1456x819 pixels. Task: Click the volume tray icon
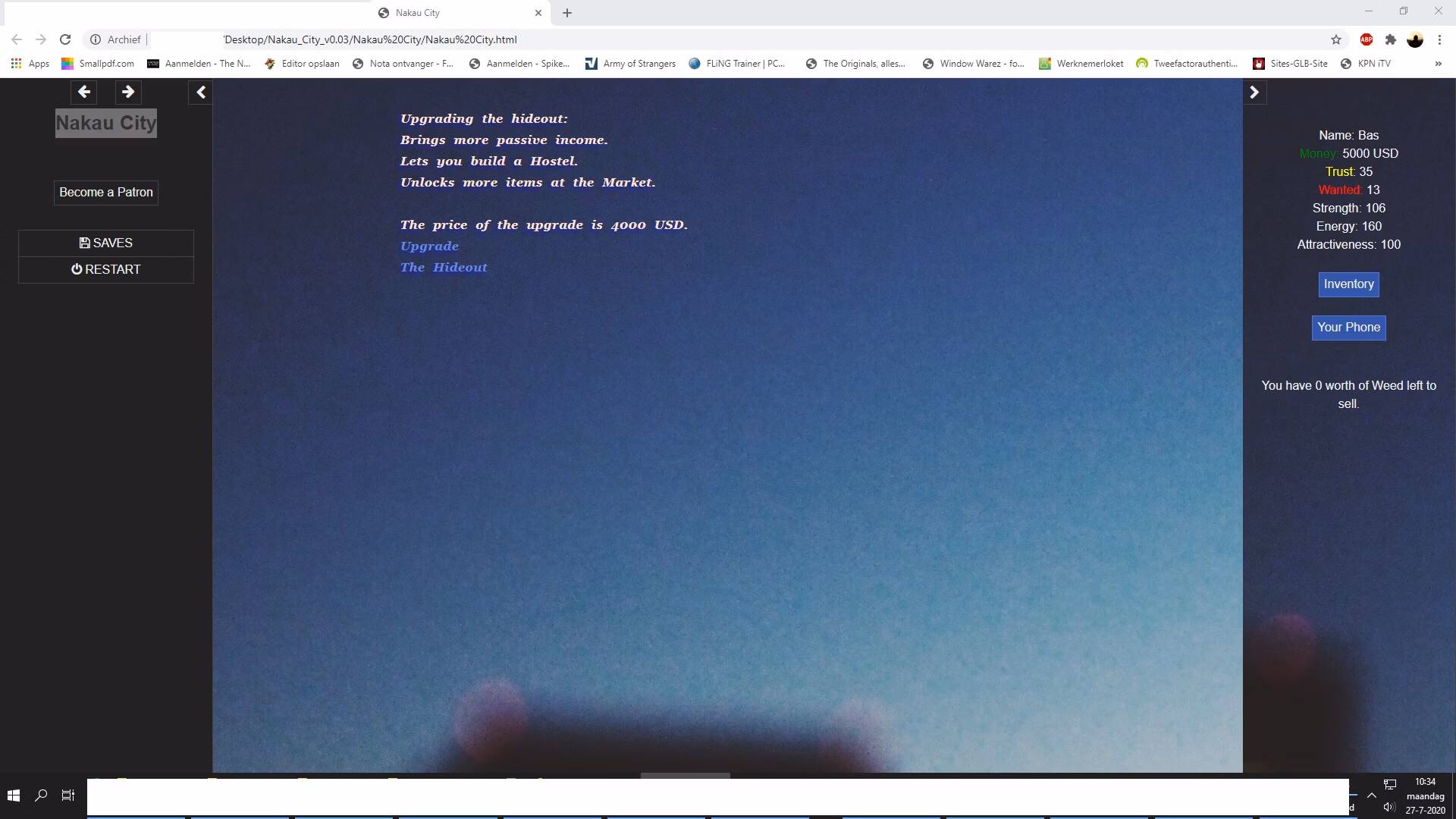point(1389,807)
